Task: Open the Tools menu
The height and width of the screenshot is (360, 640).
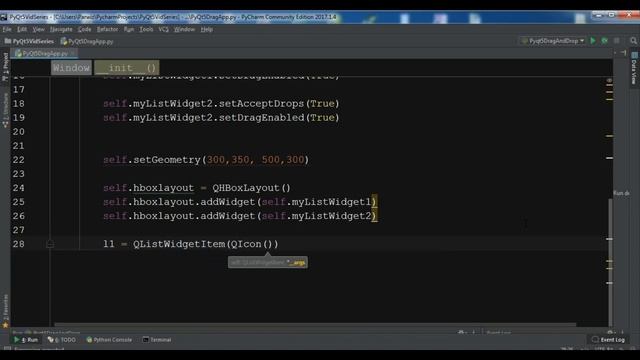Action: point(146,29)
